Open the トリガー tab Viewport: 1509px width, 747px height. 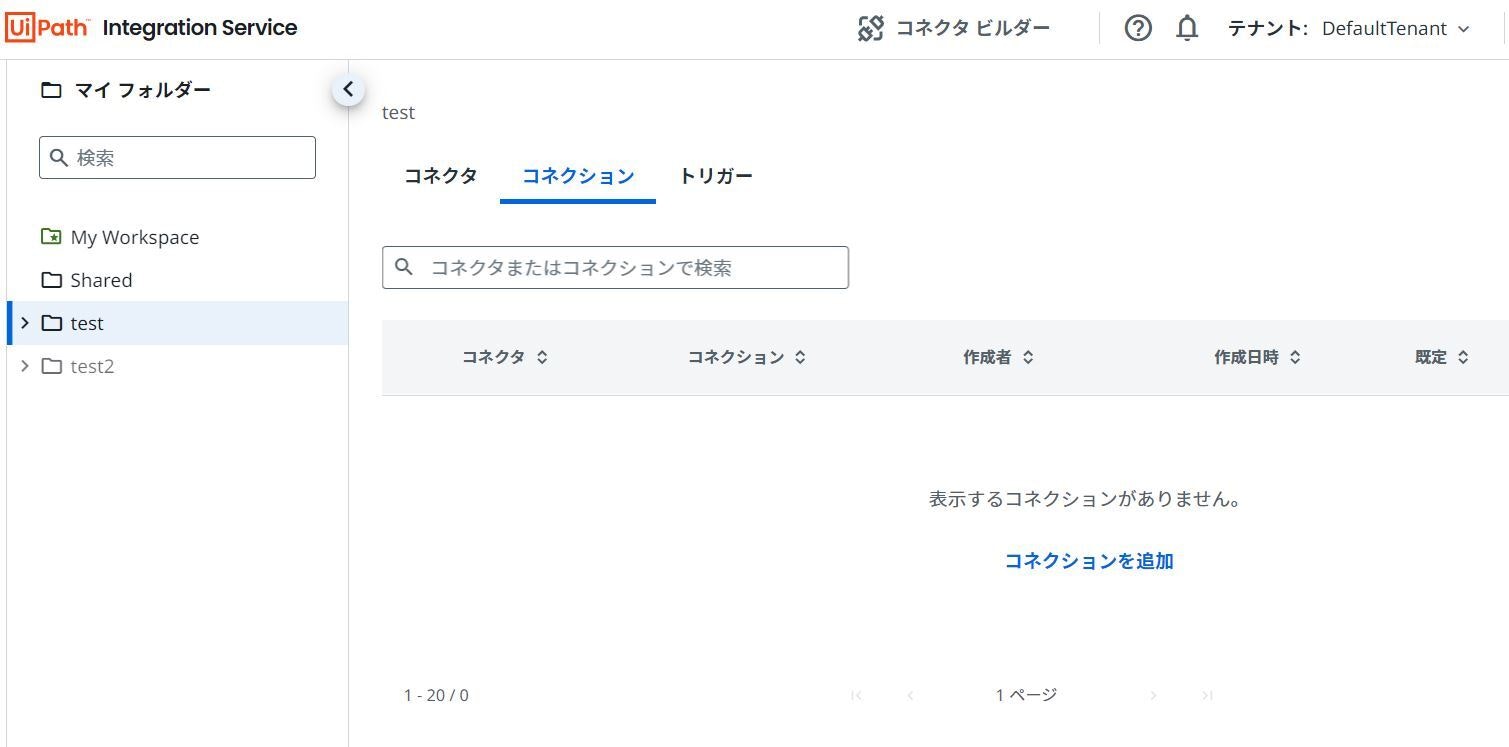click(x=715, y=175)
